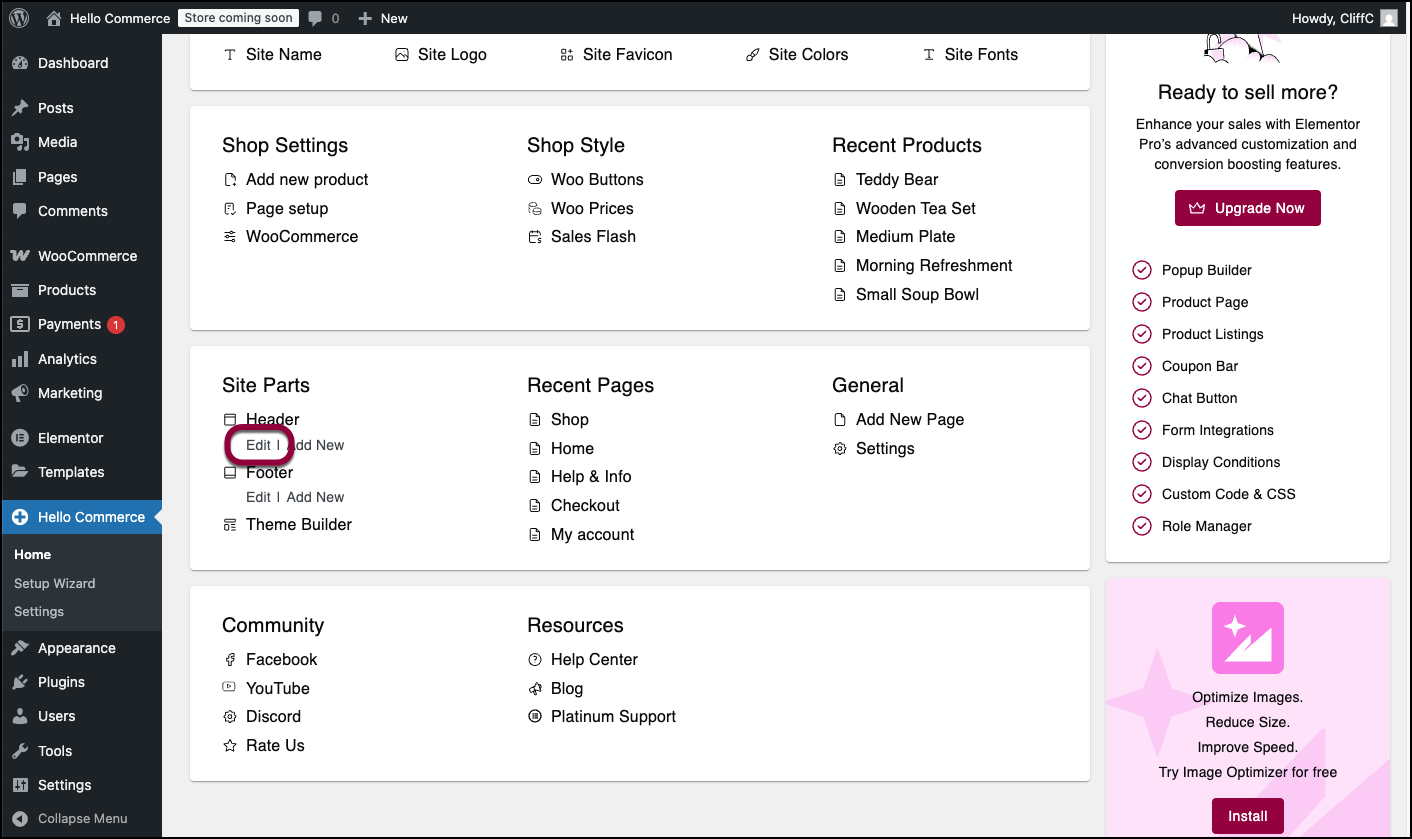Screen dimensions: 1412x839
Task: Click the Site Favicon icon
Action: 567,55
